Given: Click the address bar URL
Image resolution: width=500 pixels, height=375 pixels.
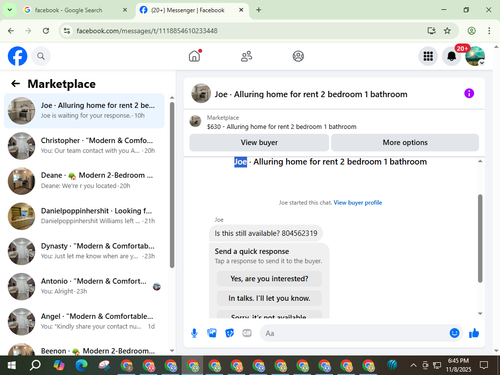Looking at the screenshot, I should click(x=147, y=31).
